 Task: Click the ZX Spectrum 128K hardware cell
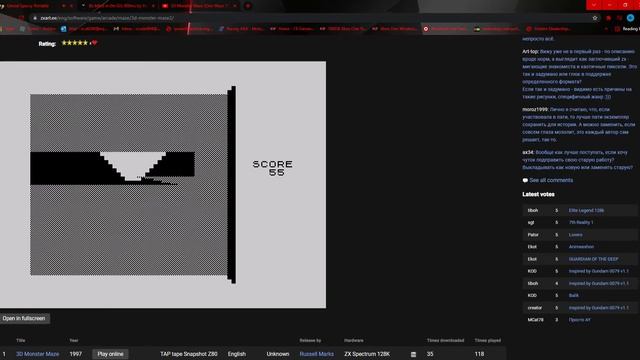tap(367, 354)
